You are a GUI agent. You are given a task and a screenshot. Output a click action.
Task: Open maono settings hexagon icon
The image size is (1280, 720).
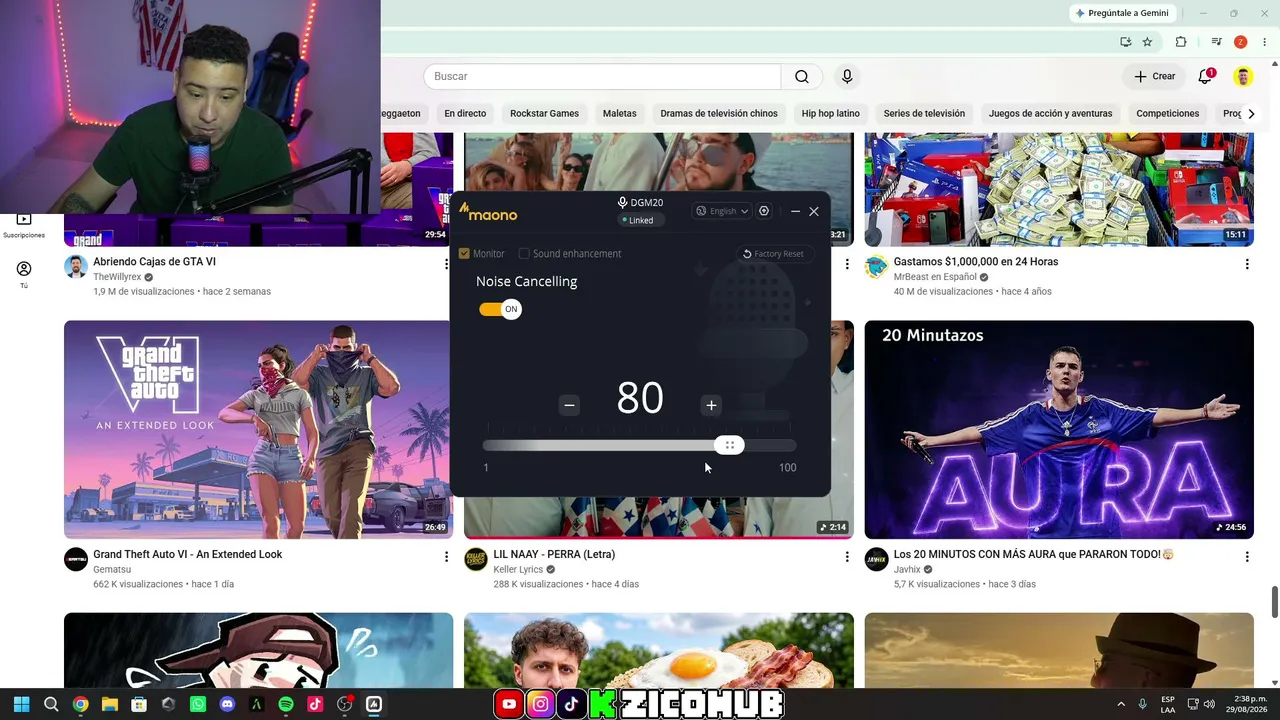click(764, 211)
